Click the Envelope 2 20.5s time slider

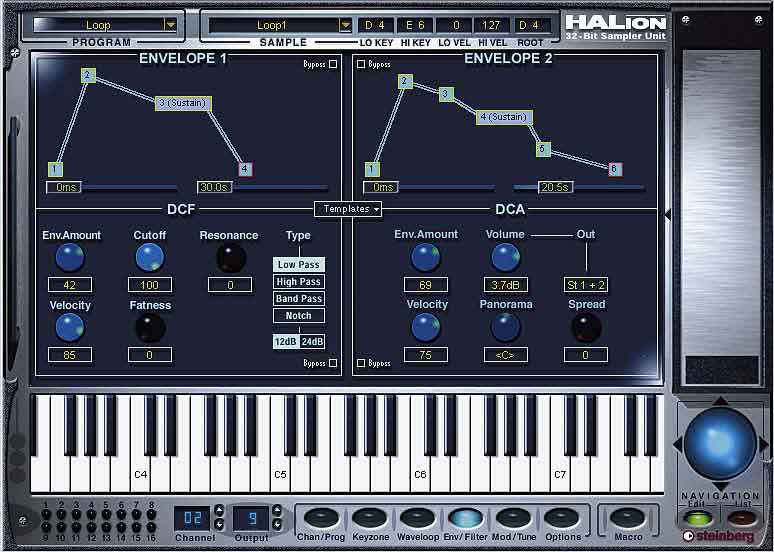click(x=555, y=188)
